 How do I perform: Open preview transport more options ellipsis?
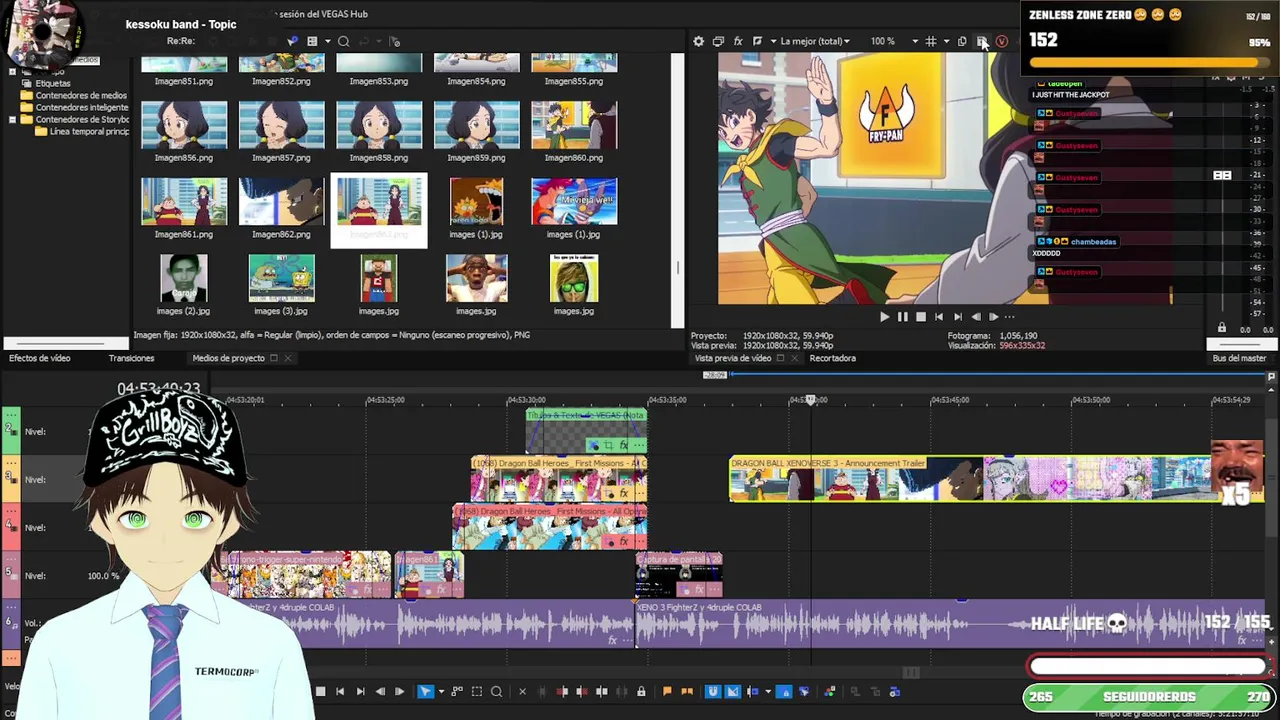pyautogui.click(x=1009, y=317)
